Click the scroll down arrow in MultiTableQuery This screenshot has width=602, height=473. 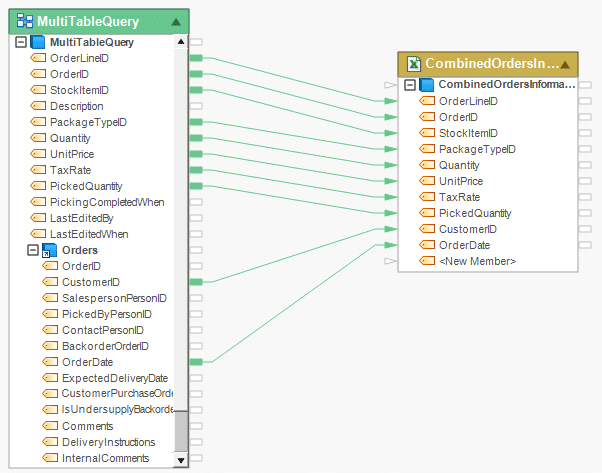[x=181, y=459]
